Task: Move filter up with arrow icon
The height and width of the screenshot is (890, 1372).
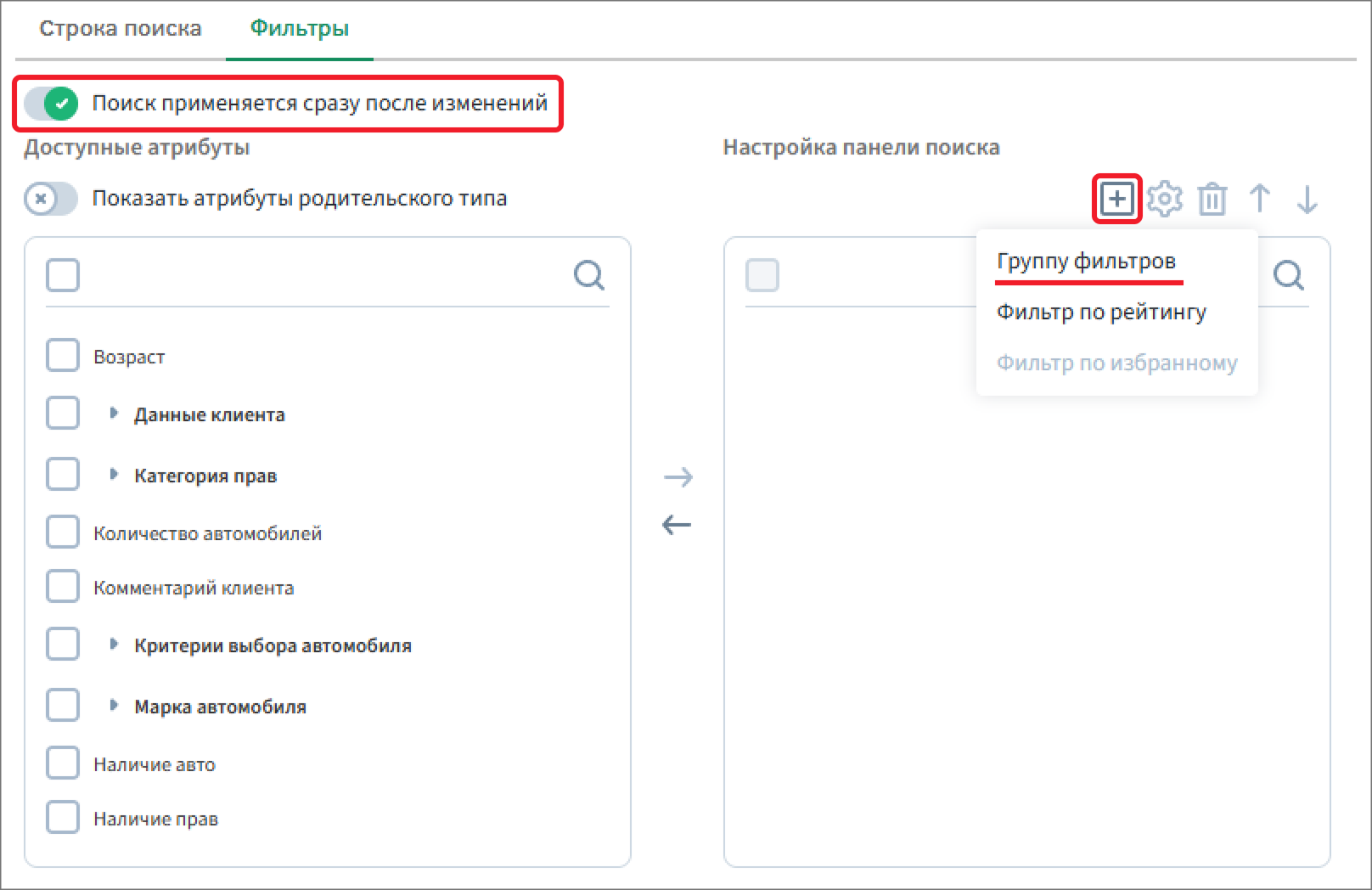Action: 1260,199
